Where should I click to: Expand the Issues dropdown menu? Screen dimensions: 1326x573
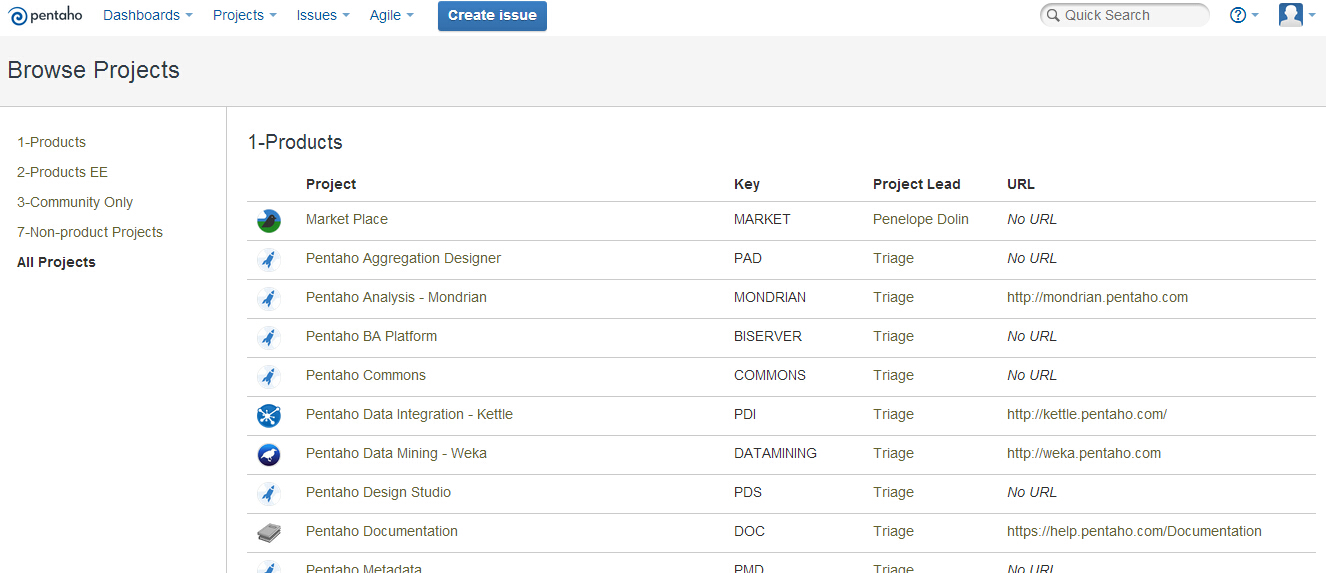[323, 15]
